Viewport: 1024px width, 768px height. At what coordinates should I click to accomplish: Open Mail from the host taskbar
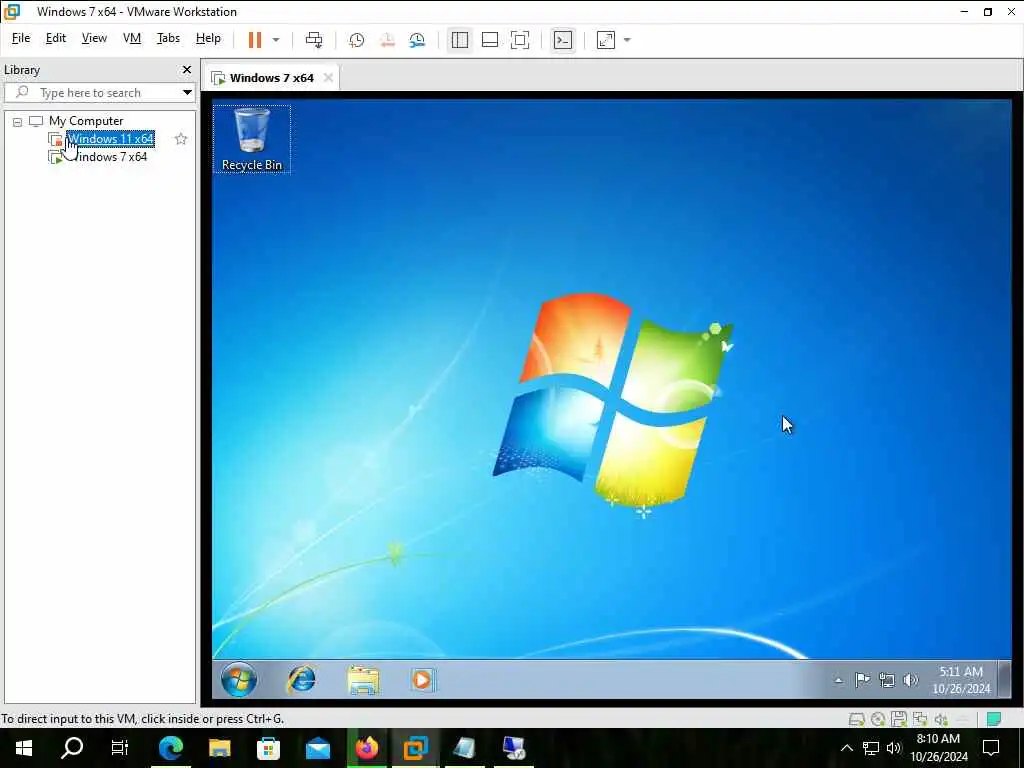click(318, 748)
